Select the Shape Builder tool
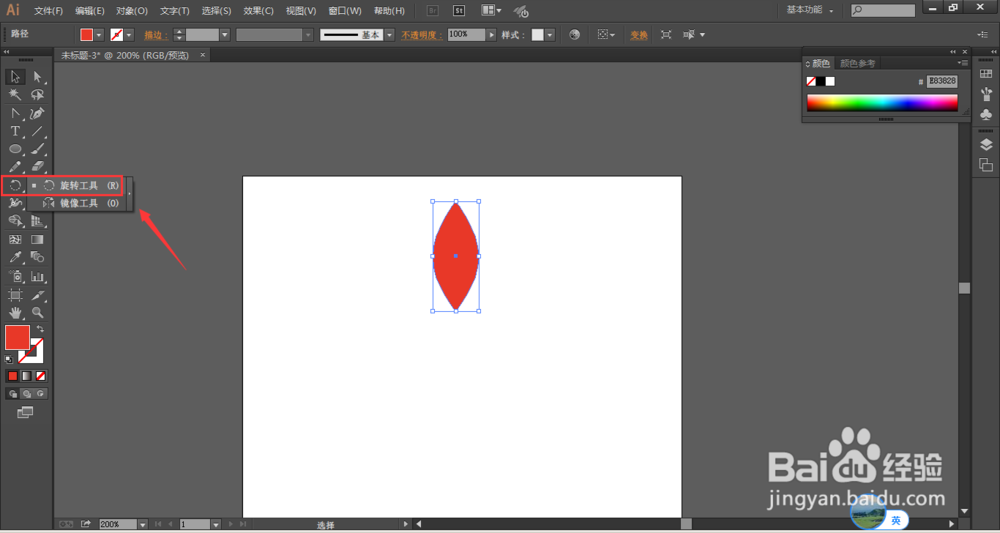 click(15, 221)
